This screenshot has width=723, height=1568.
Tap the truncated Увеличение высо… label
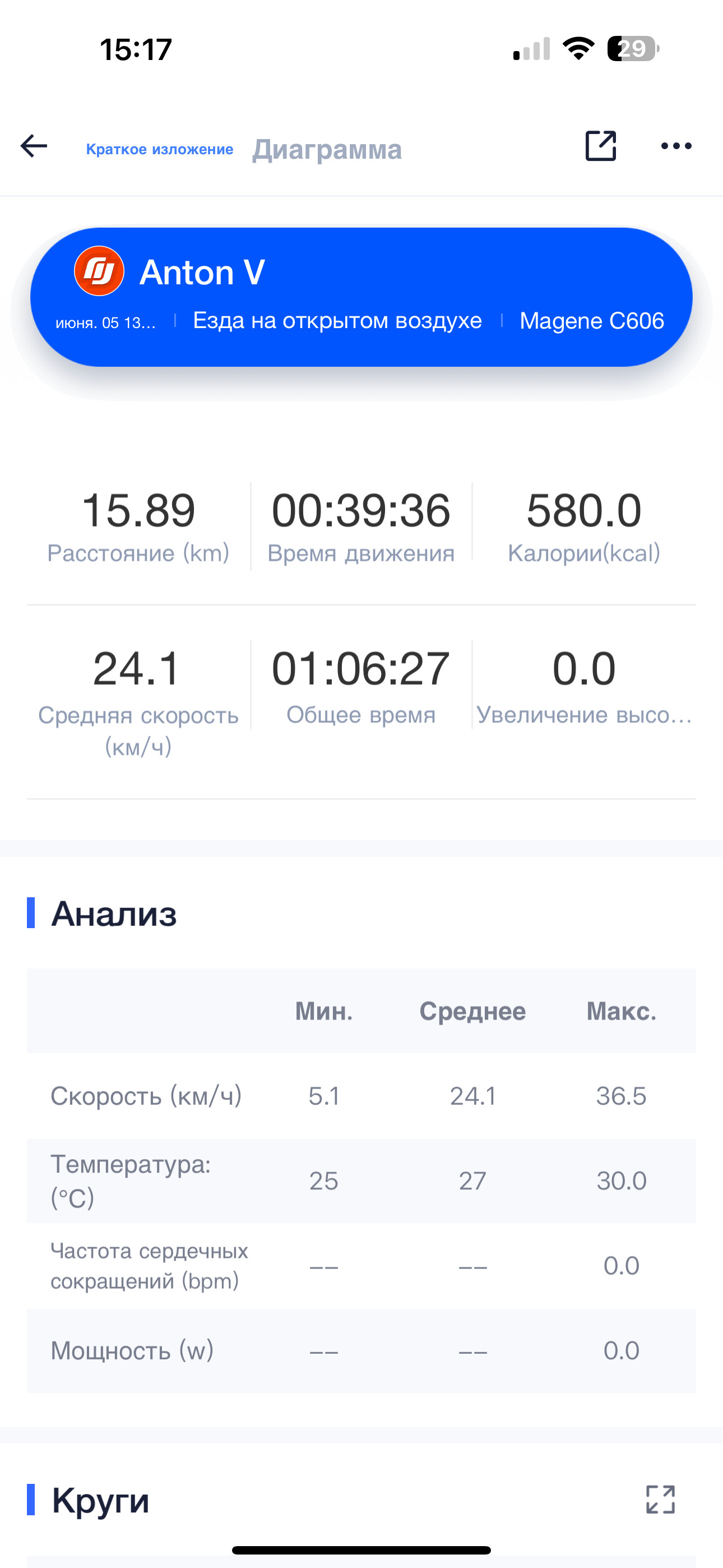[584, 714]
